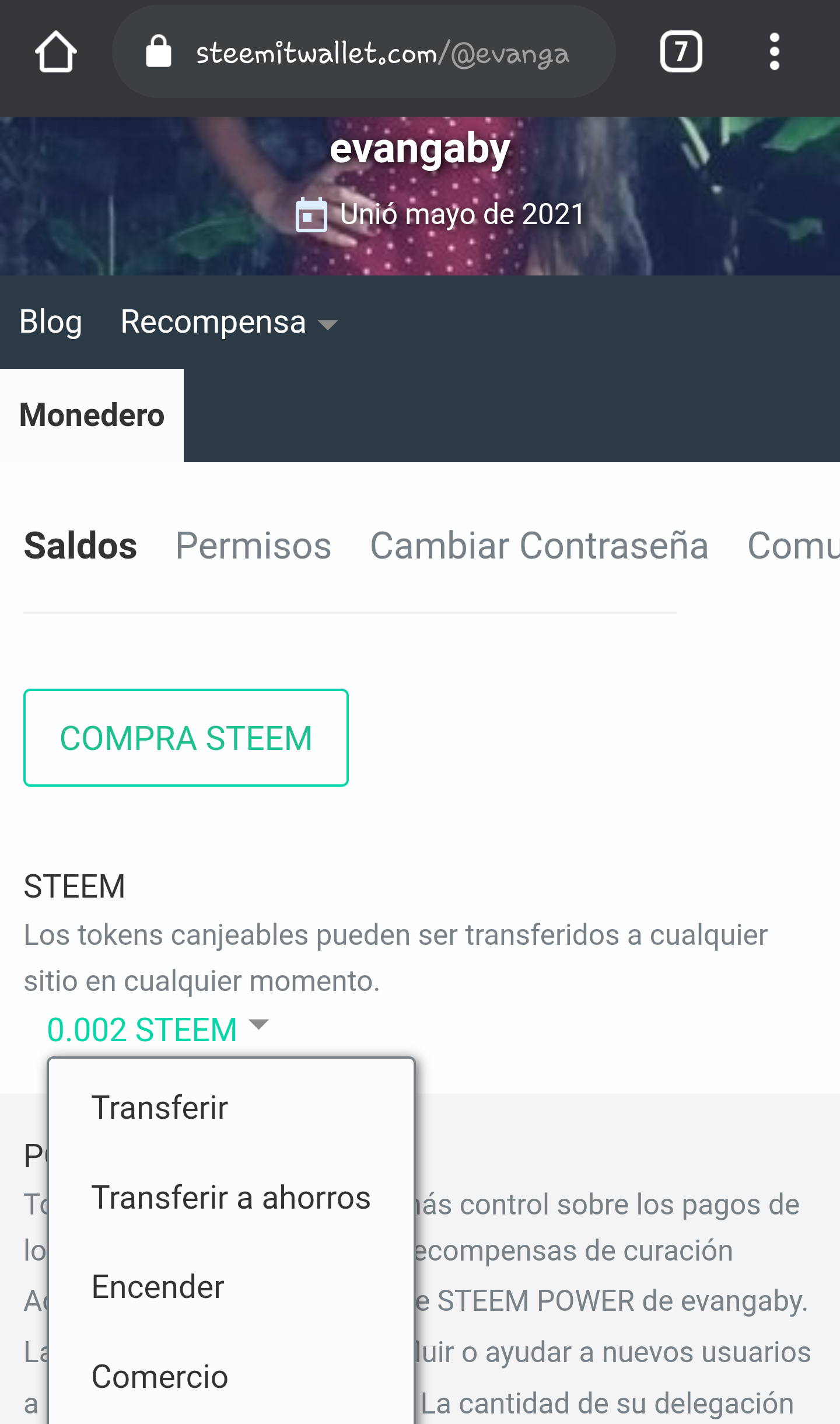Click the COMPRA STEEM button
This screenshot has height=1424, width=840.
click(x=186, y=738)
